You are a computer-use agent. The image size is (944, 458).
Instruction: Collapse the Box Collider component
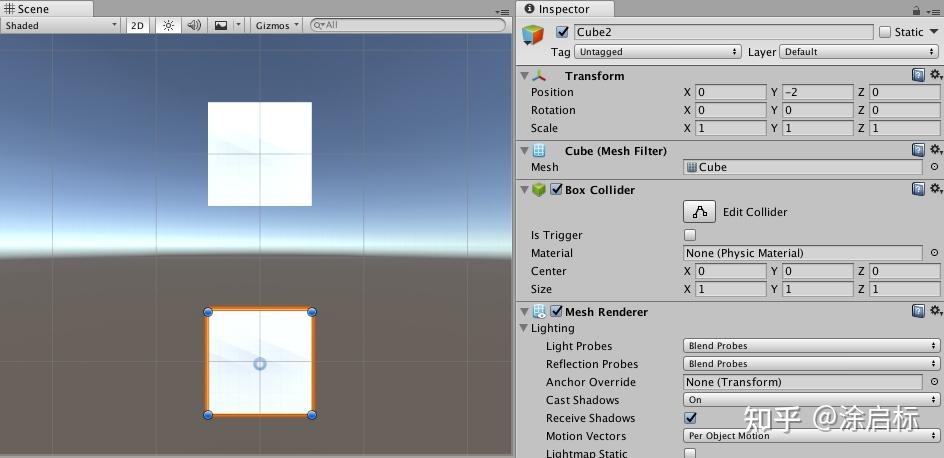524,190
